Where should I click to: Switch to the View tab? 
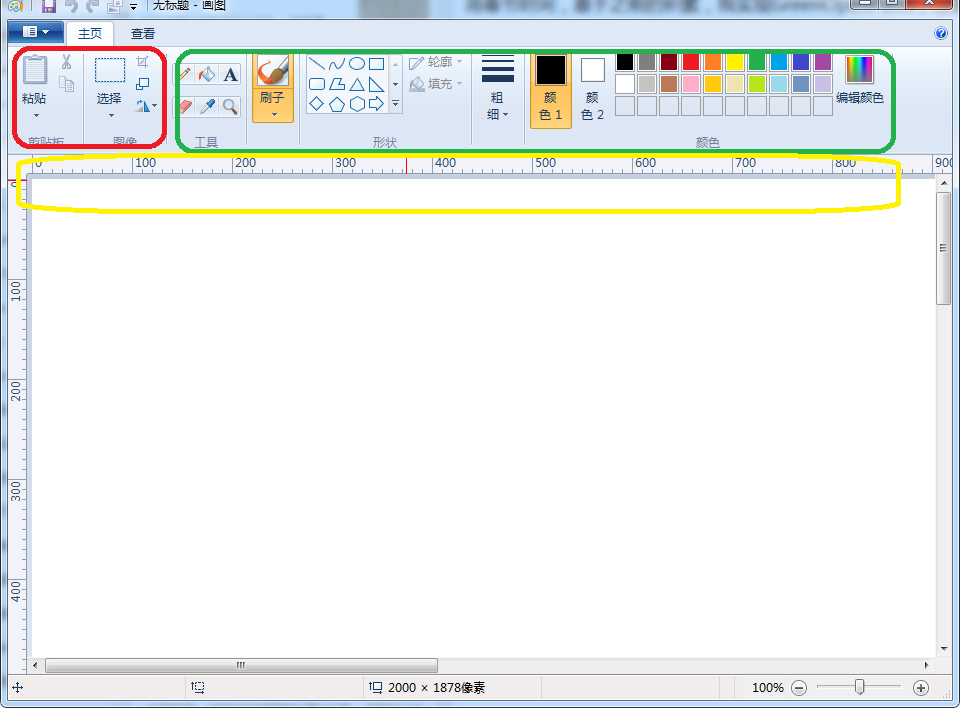pos(143,34)
